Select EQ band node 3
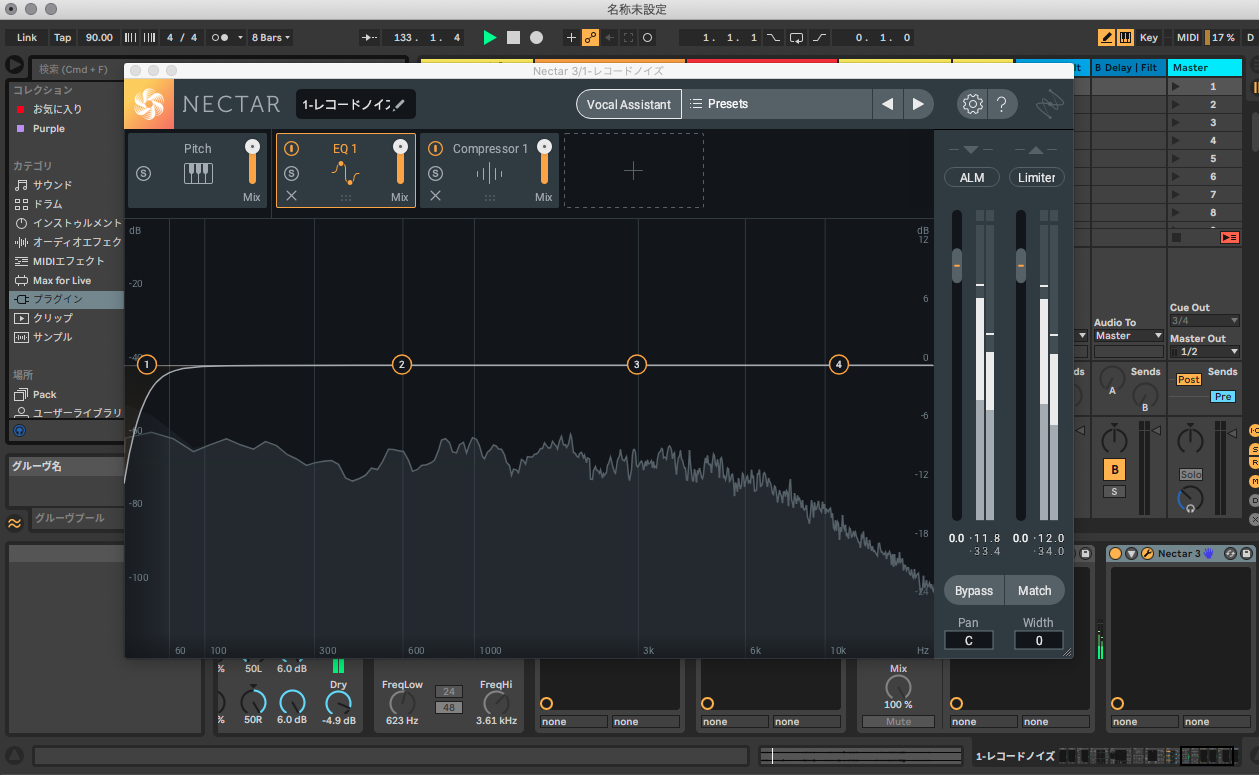Viewport: 1259px width, 775px height. (x=637, y=365)
